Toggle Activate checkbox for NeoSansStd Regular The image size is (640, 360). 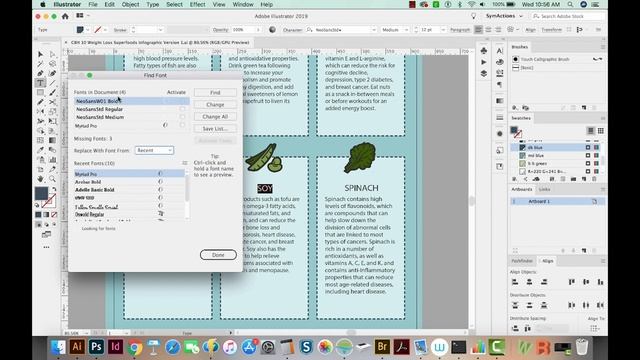point(182,109)
